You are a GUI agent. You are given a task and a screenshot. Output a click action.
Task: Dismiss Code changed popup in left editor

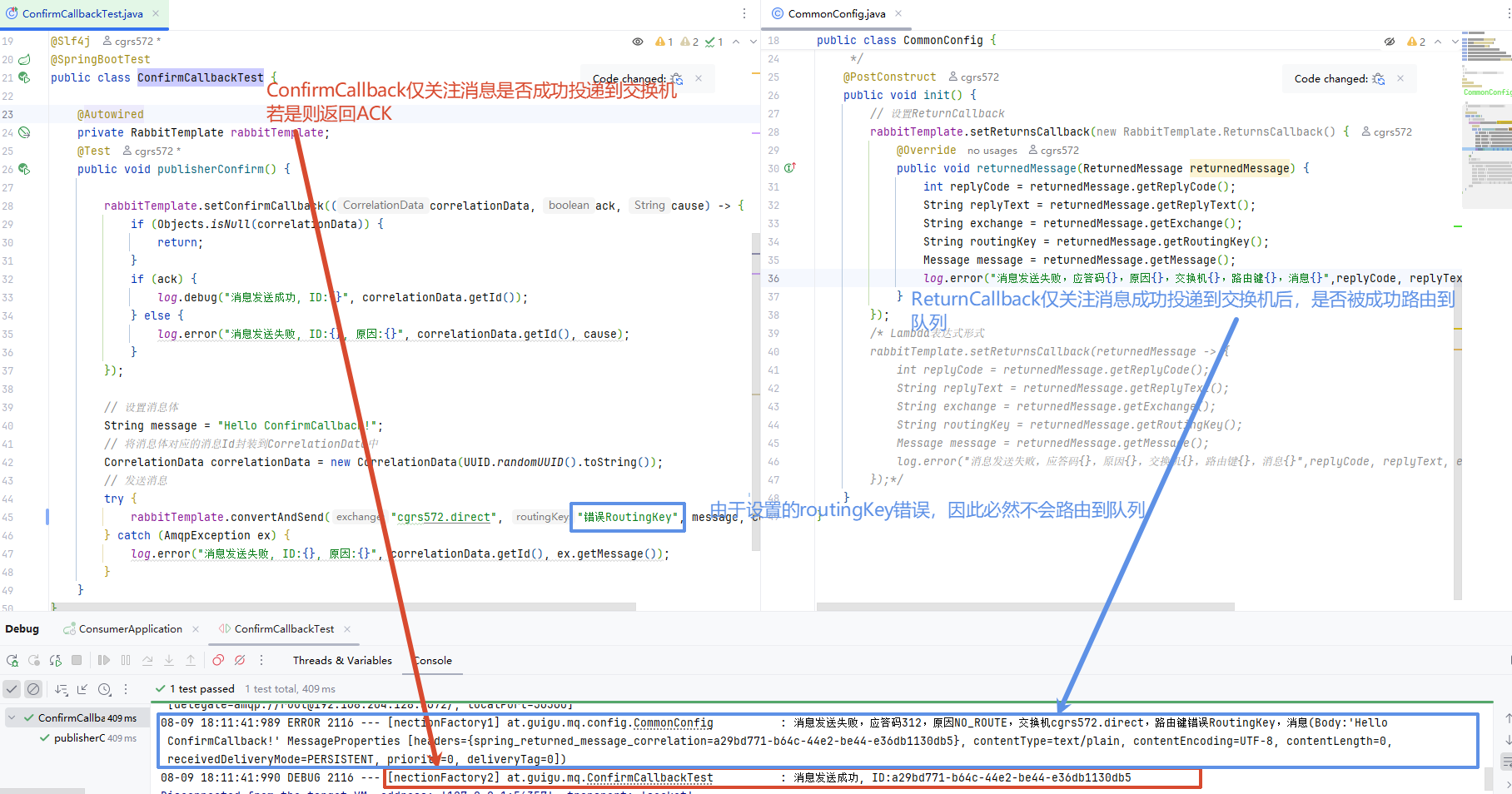pyautogui.click(x=699, y=78)
